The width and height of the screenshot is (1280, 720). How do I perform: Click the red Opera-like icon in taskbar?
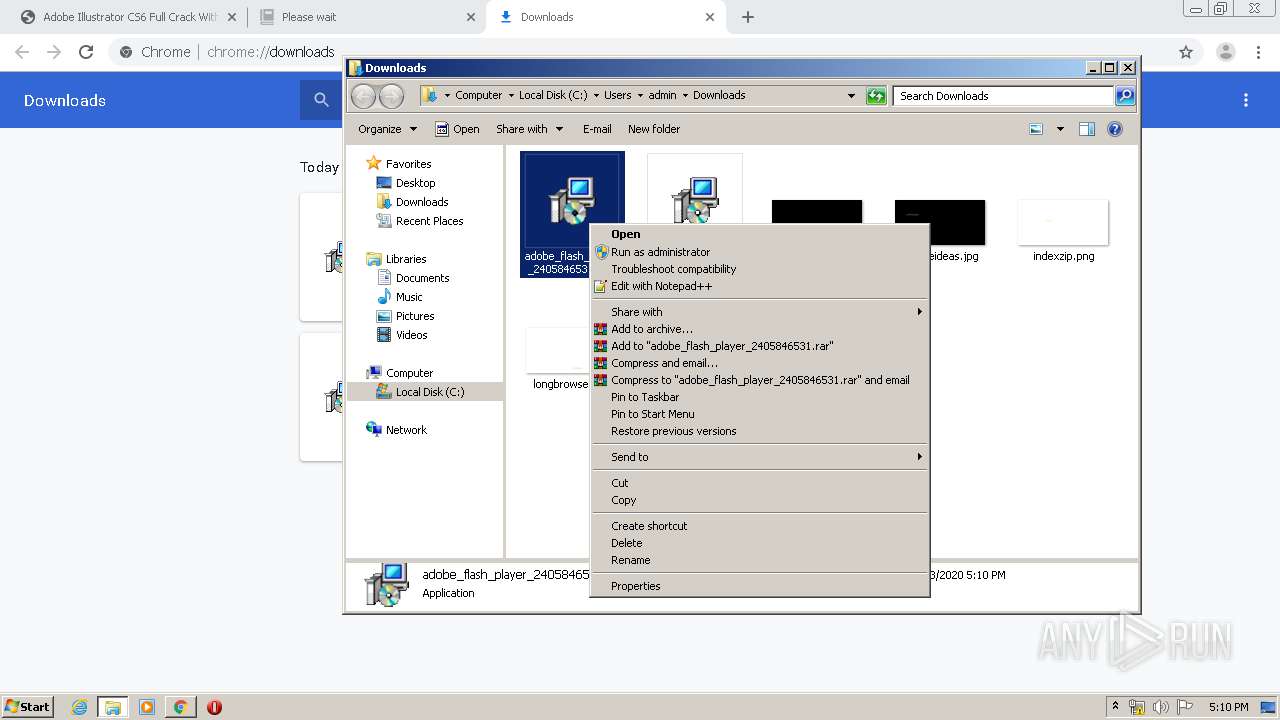[214, 707]
